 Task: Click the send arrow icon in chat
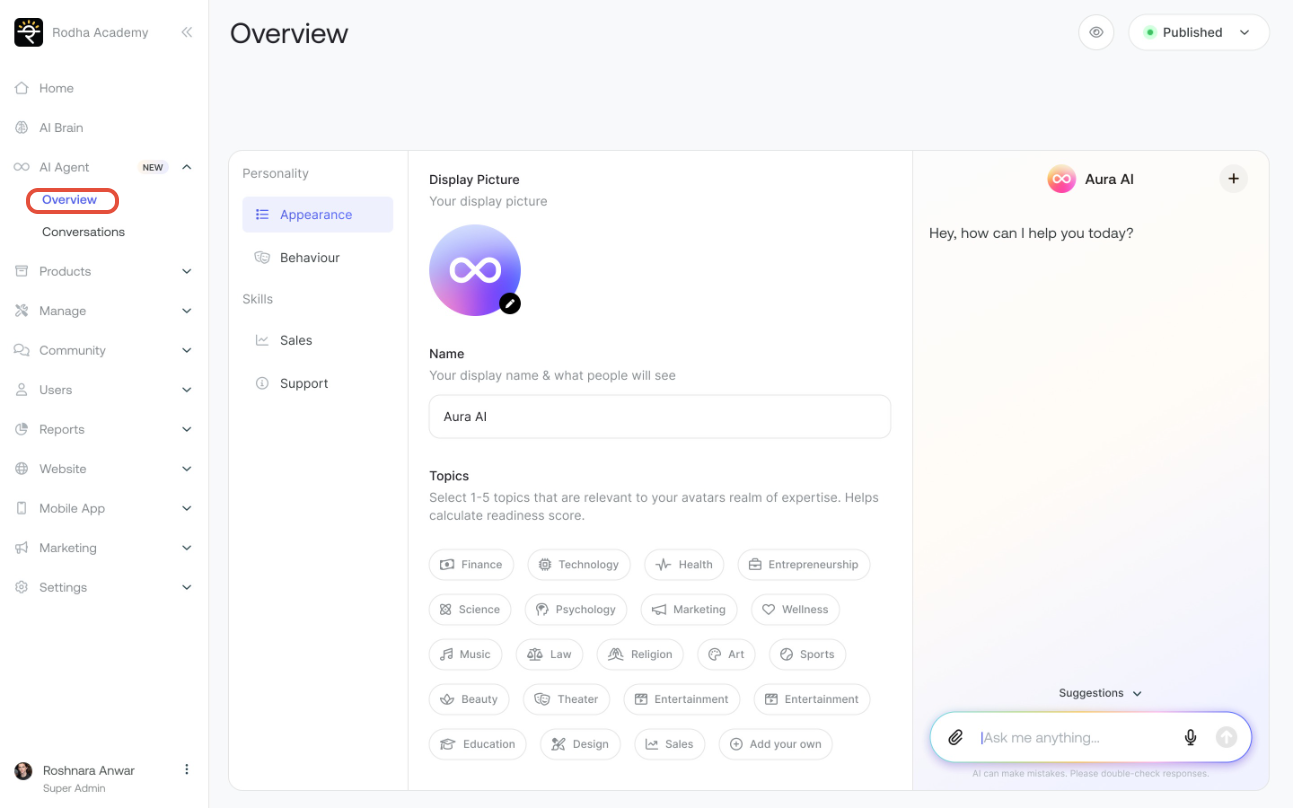[1226, 738]
